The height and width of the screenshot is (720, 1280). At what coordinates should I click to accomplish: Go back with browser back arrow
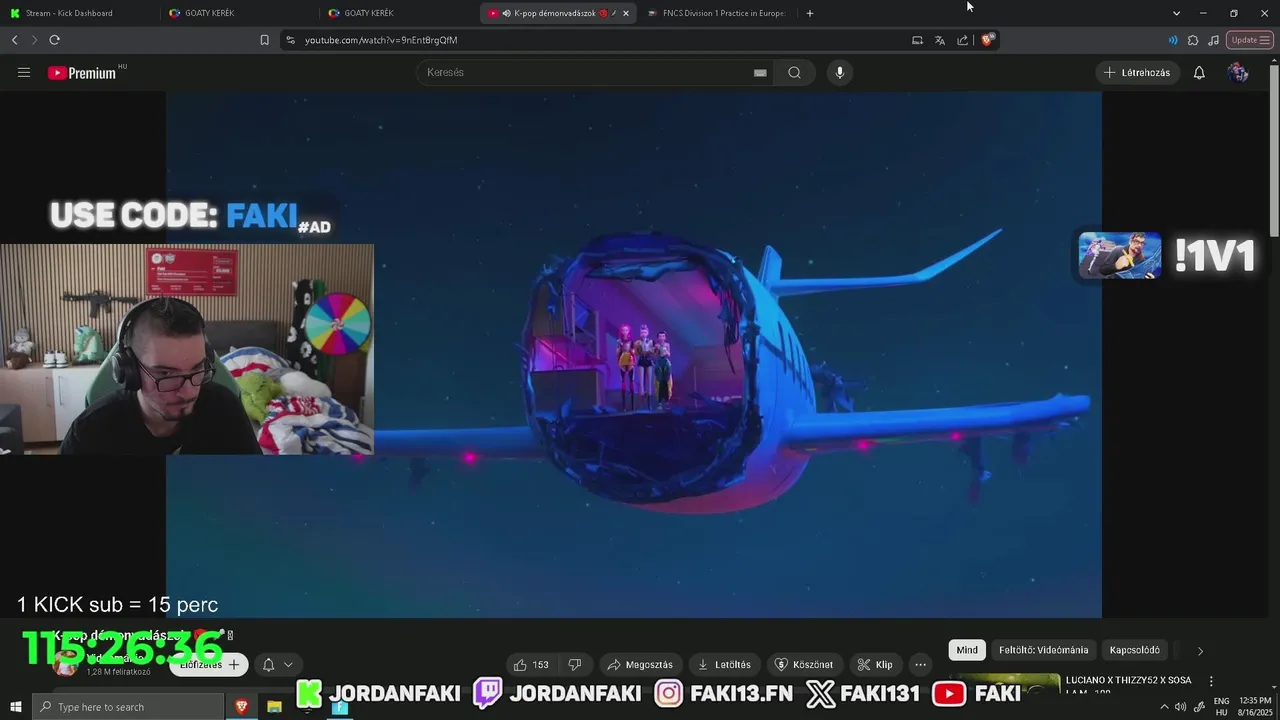(15, 40)
